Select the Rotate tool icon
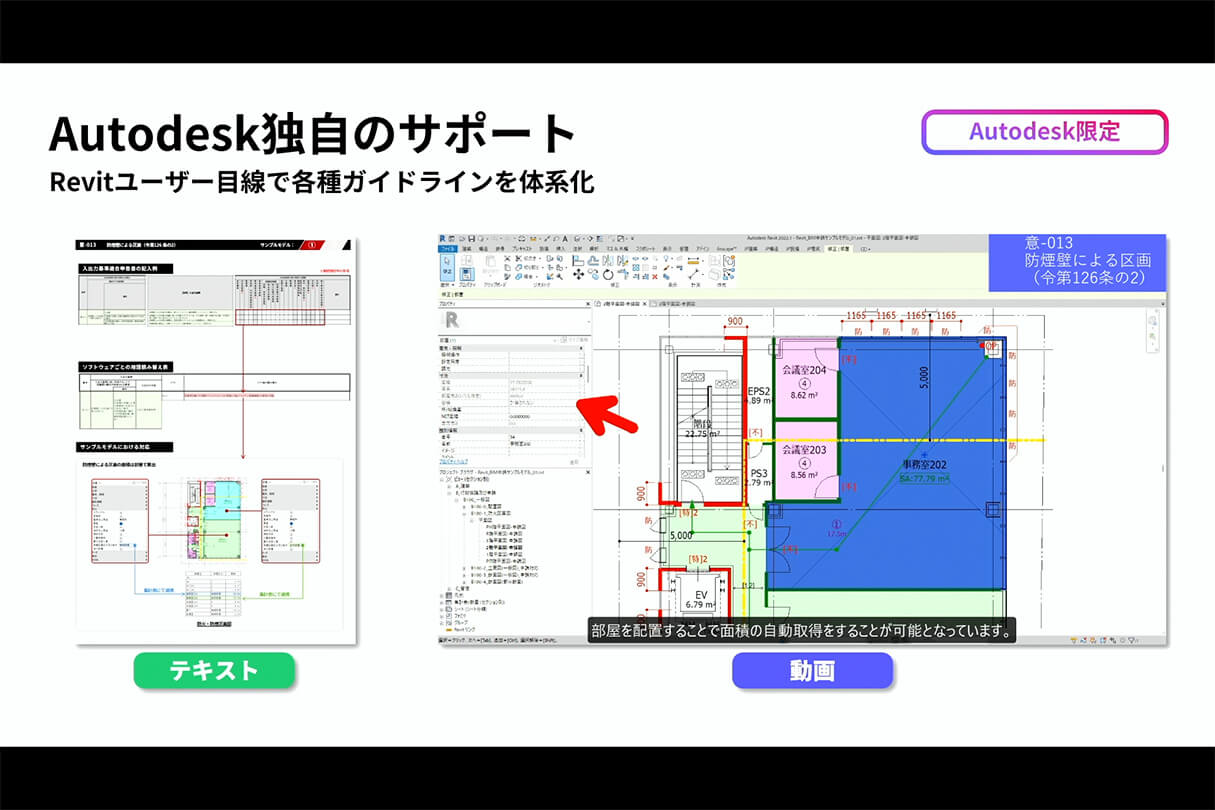This screenshot has height=810, width=1215. pos(608,275)
